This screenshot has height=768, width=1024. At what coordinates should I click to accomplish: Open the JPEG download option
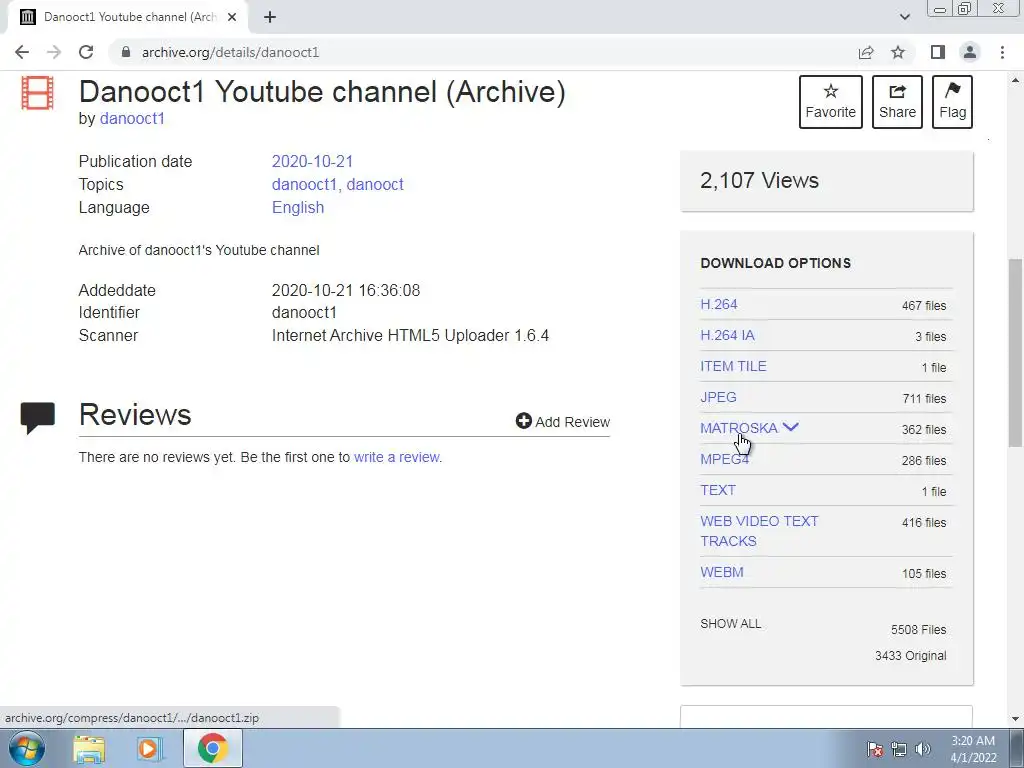tap(718, 397)
